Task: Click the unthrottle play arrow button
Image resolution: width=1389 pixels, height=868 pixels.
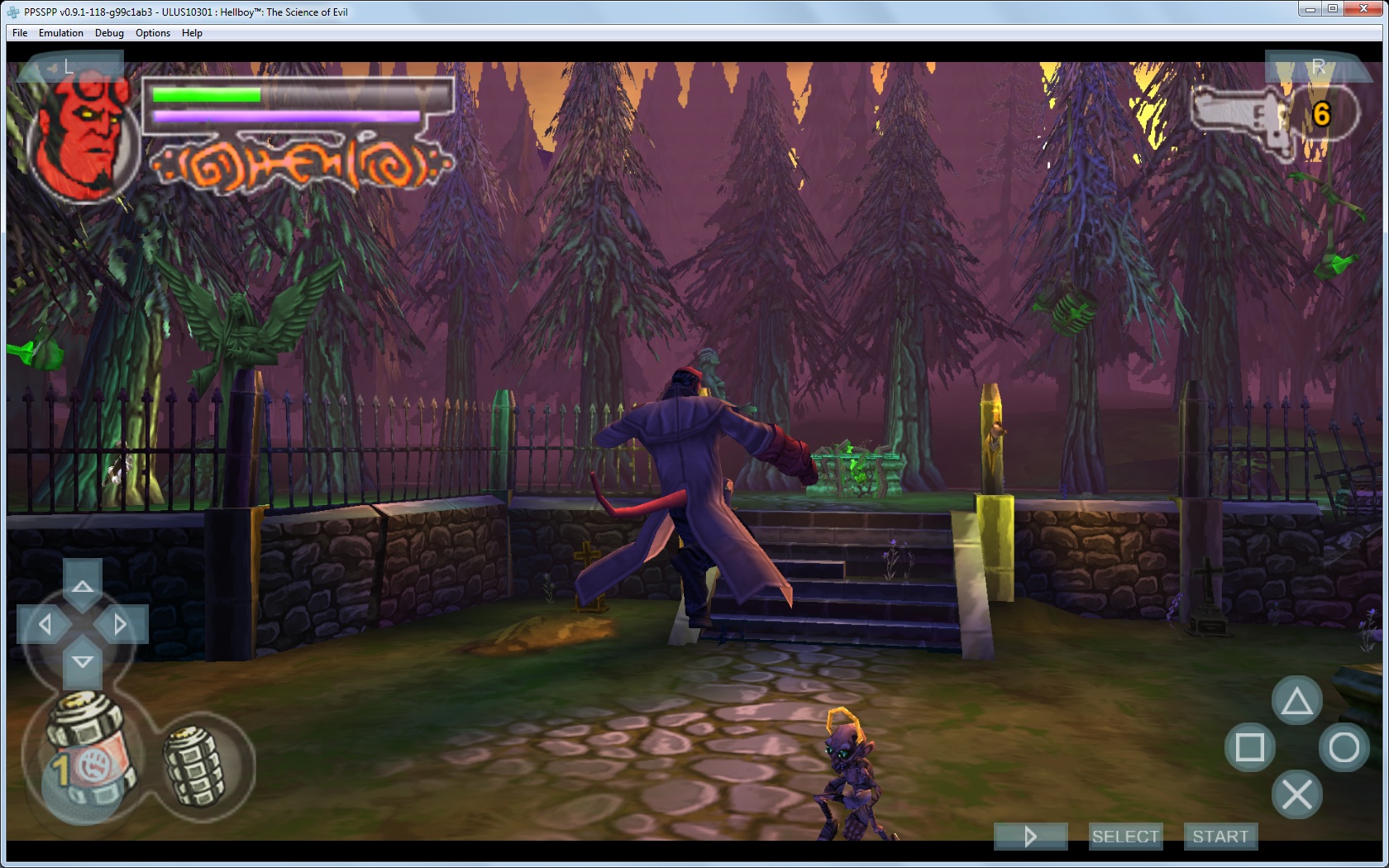Action: tap(1030, 837)
